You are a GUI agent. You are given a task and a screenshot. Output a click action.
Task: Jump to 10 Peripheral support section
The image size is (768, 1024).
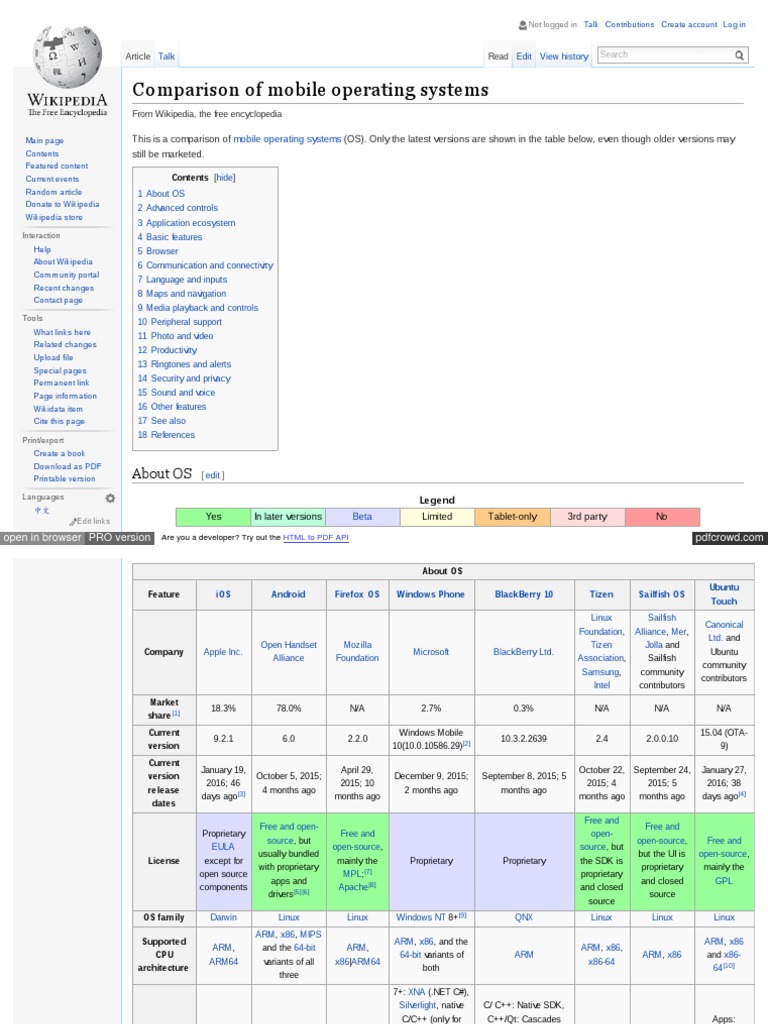click(180, 322)
